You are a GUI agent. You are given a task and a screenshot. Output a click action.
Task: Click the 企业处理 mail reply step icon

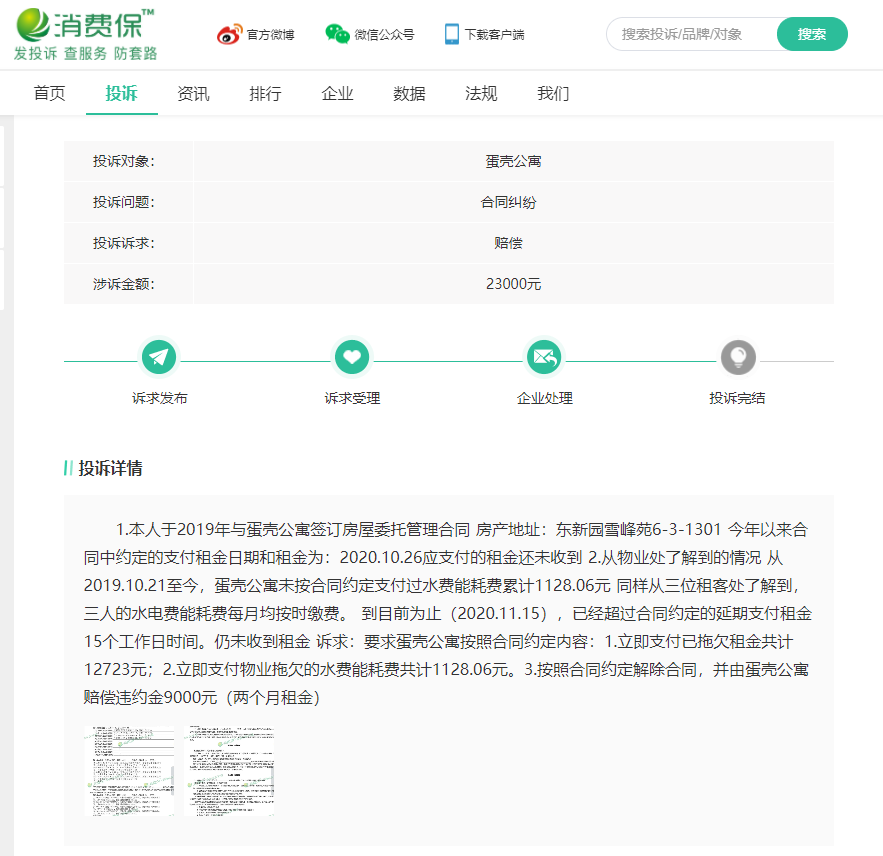click(x=545, y=357)
